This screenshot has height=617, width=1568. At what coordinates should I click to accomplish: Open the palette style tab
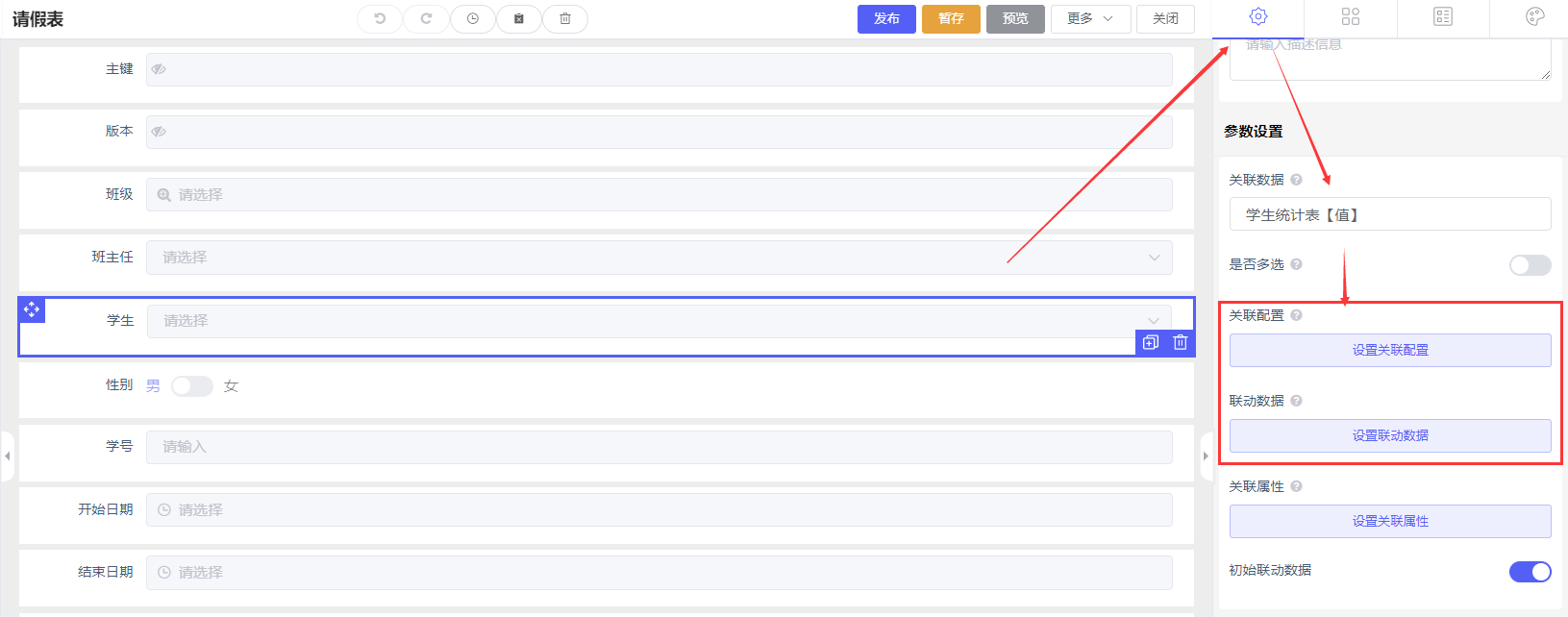tap(1534, 16)
